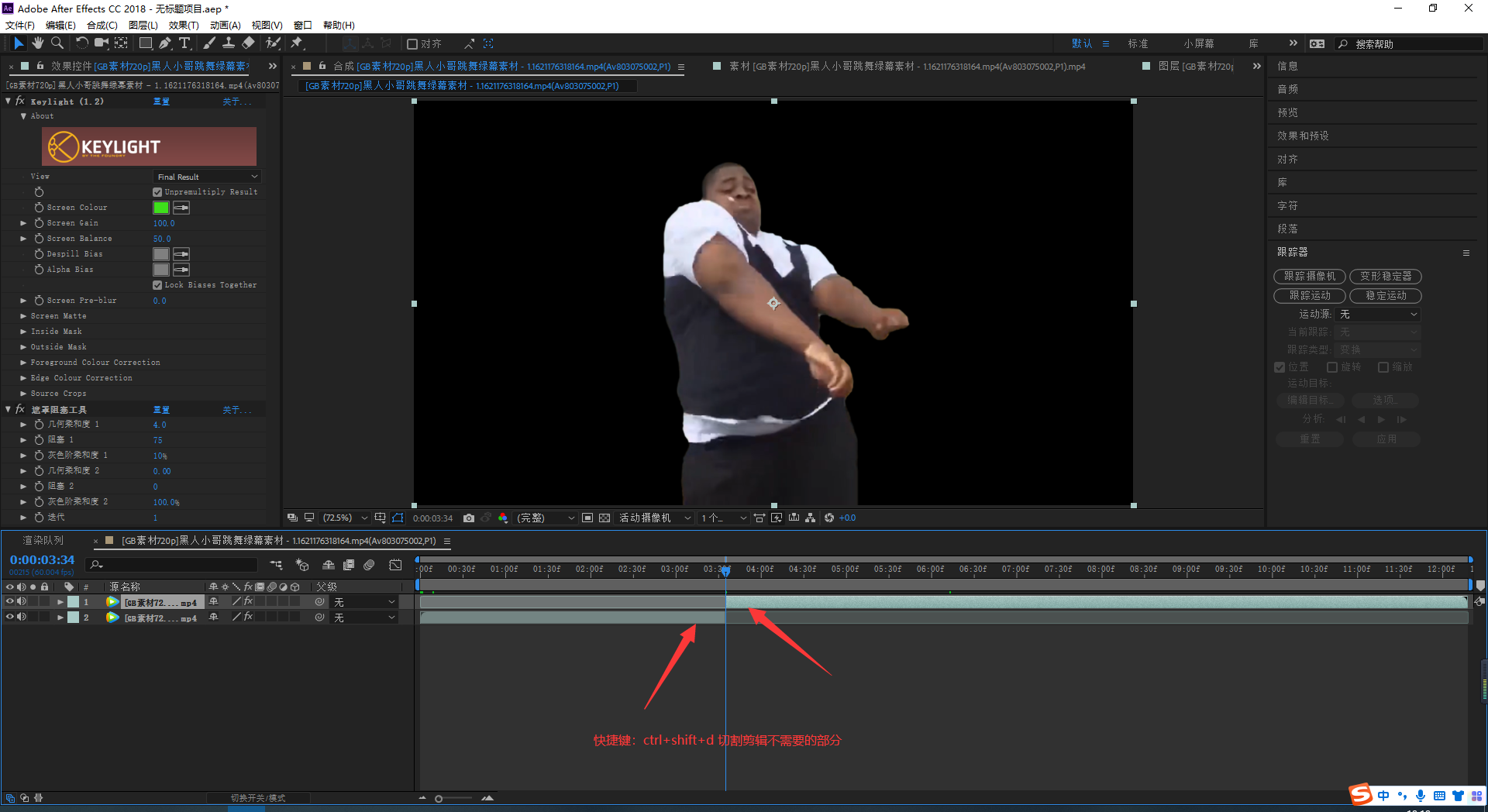This screenshot has width=1488, height=812.
Task: Click the 稳定运动 button
Action: click(x=1385, y=296)
